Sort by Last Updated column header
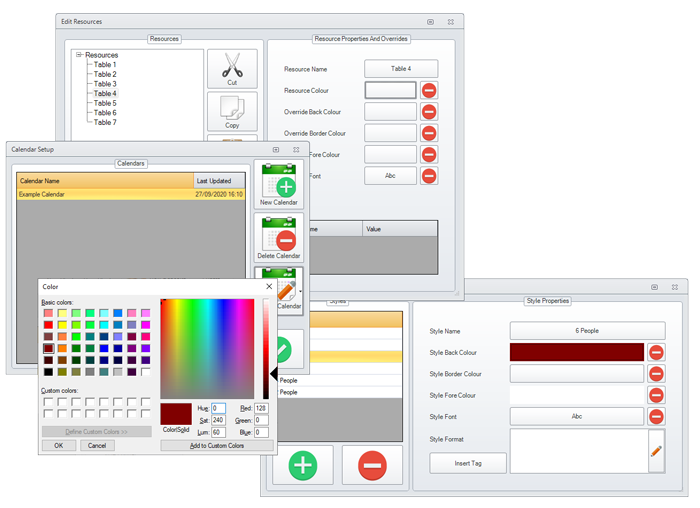The image size is (700, 508). pos(218,181)
